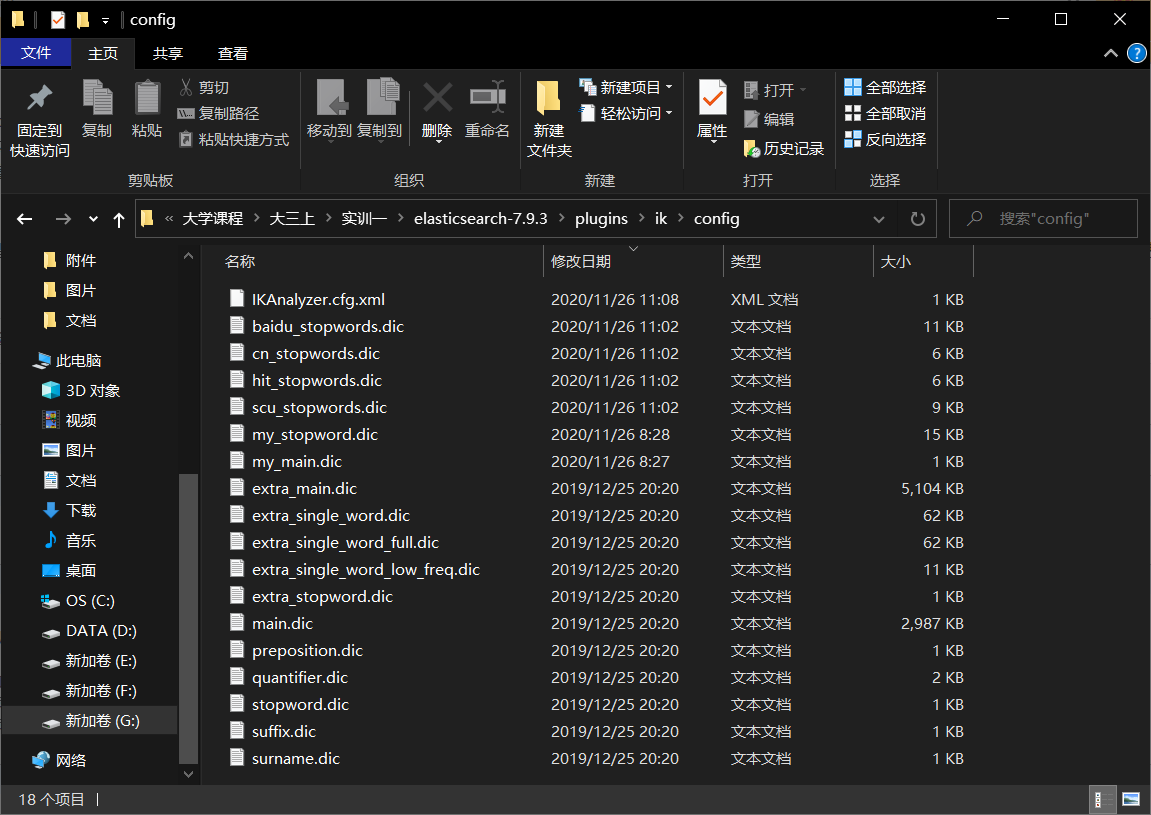Refresh the current folder view

918,219
